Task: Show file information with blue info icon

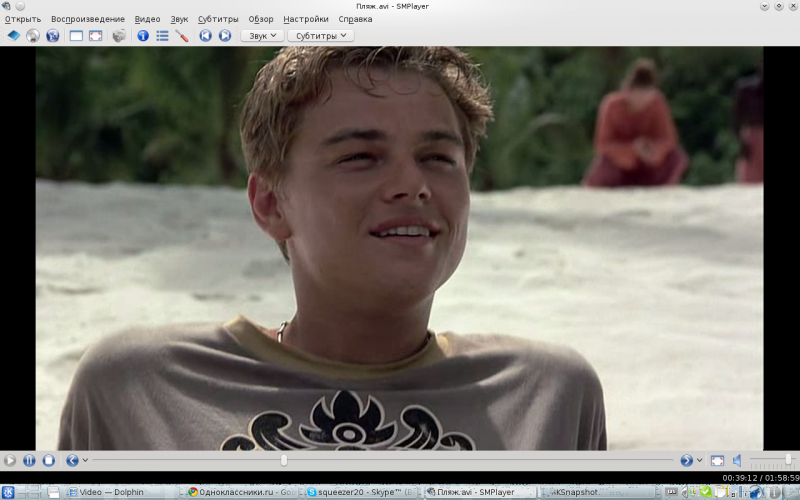Action: click(143, 36)
